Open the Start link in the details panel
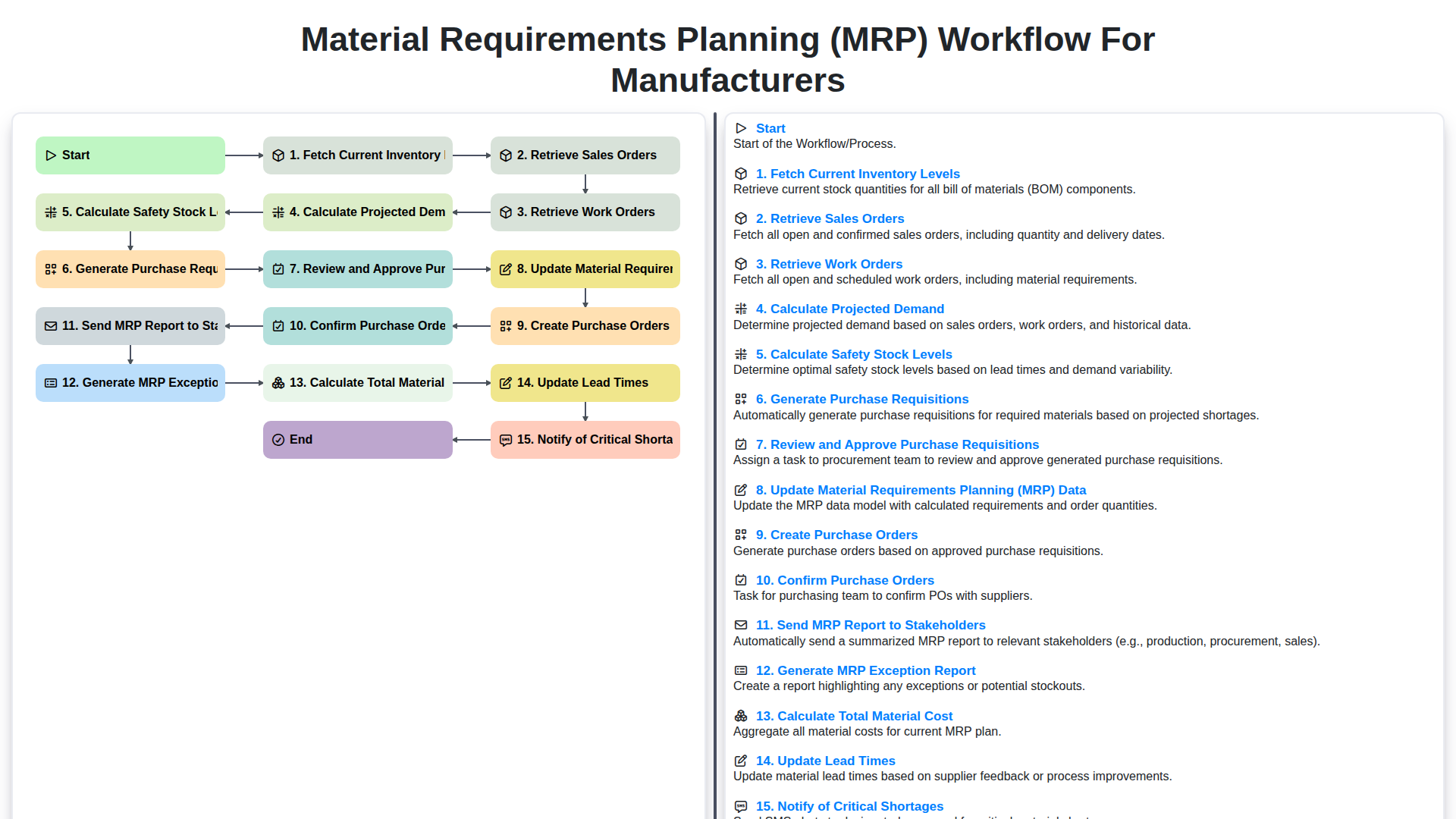Screen dimensions: 1456x819 click(770, 128)
